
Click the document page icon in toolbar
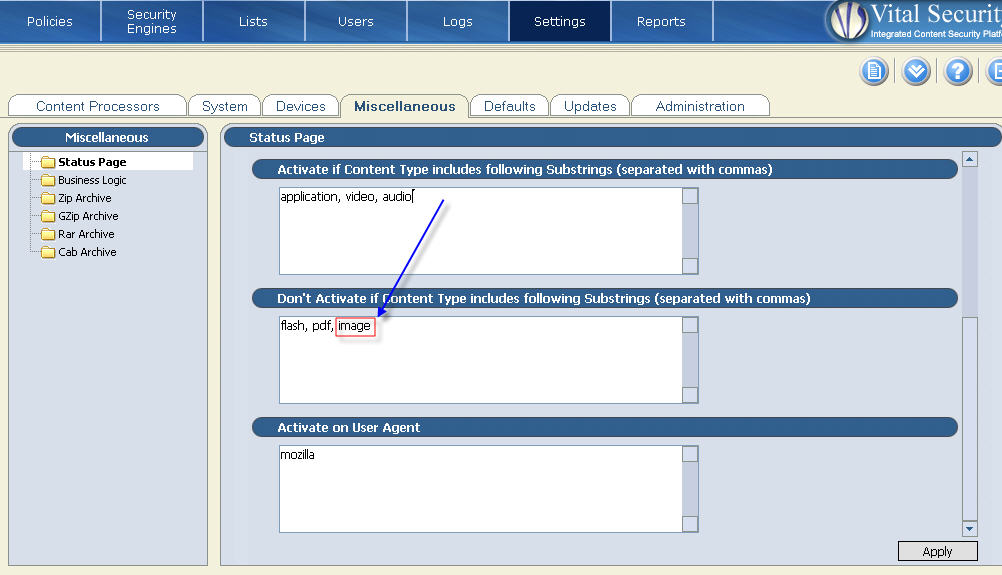point(874,71)
